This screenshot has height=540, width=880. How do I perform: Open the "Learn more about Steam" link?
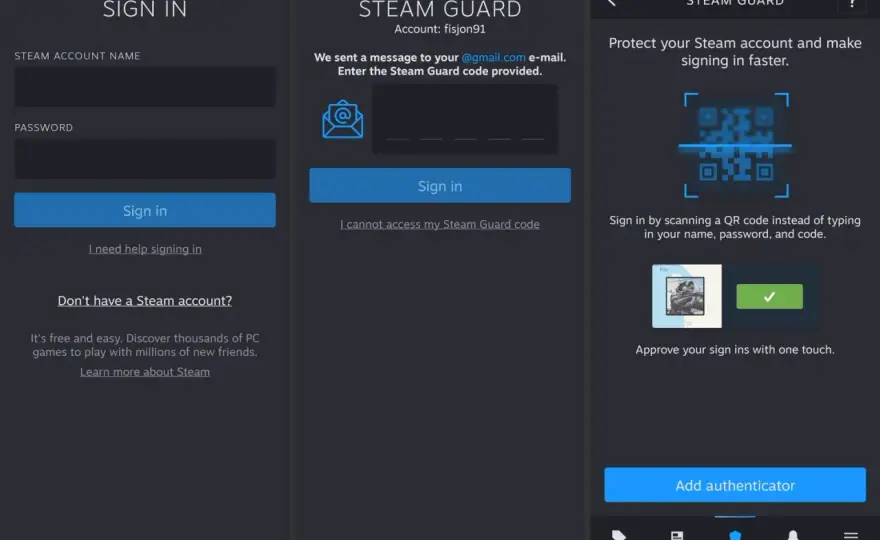(x=145, y=372)
